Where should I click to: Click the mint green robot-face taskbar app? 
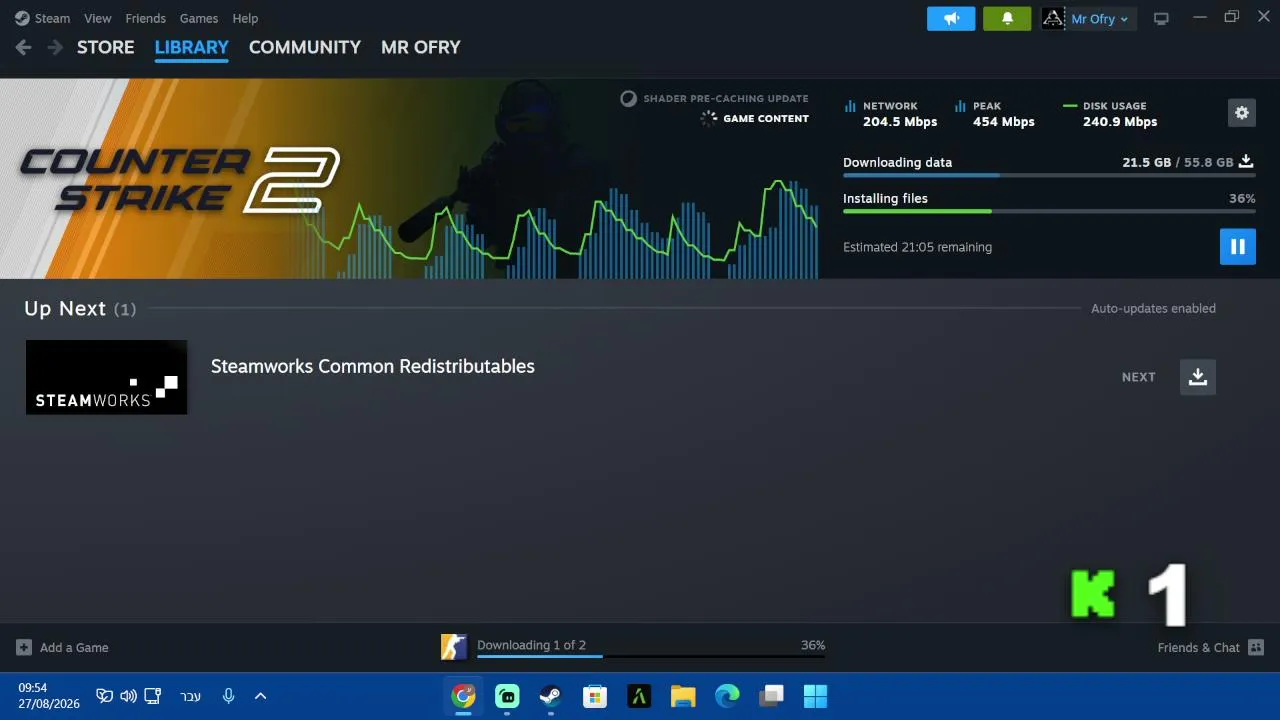point(507,696)
